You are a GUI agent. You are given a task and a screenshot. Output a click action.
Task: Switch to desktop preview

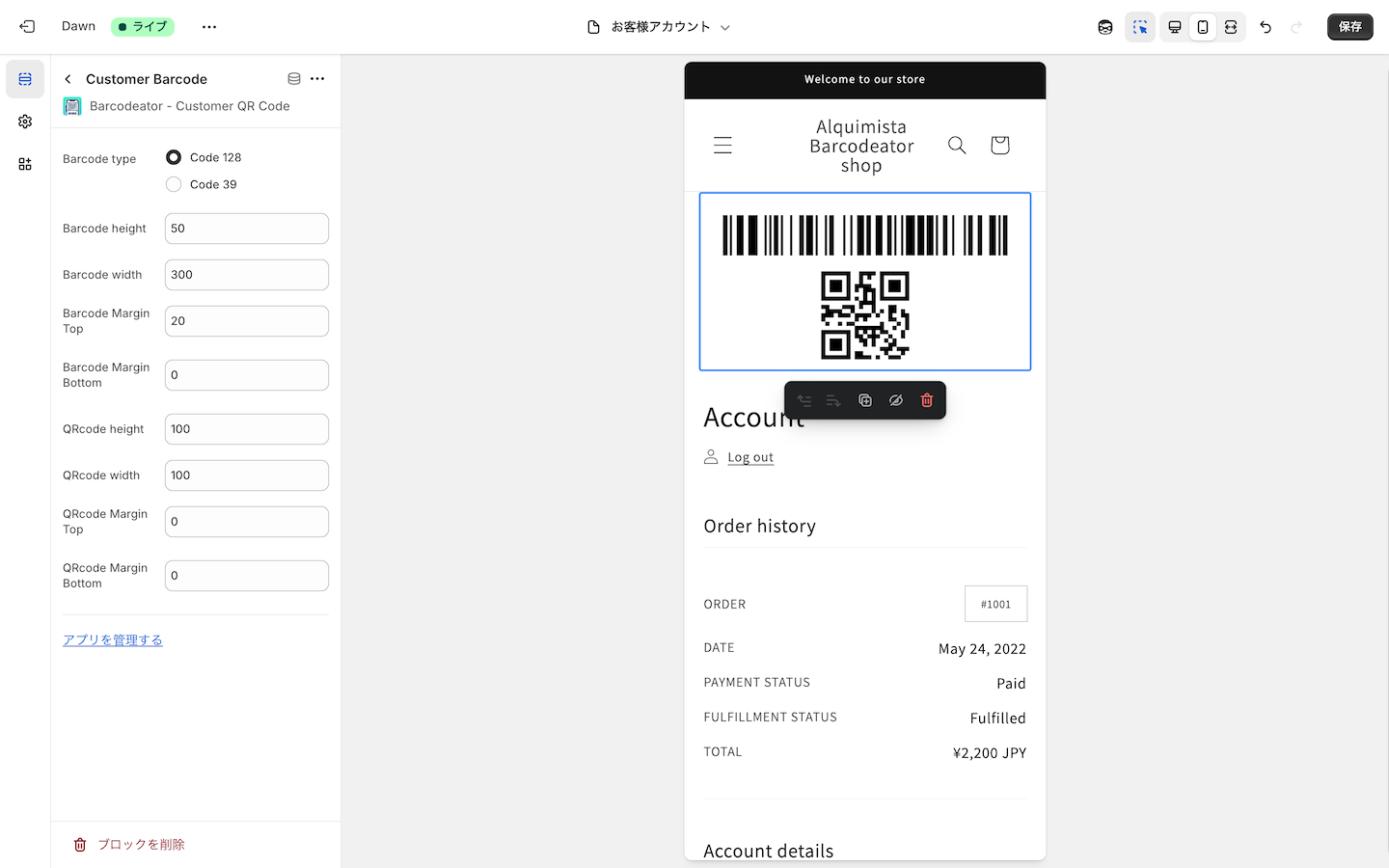click(x=1175, y=27)
